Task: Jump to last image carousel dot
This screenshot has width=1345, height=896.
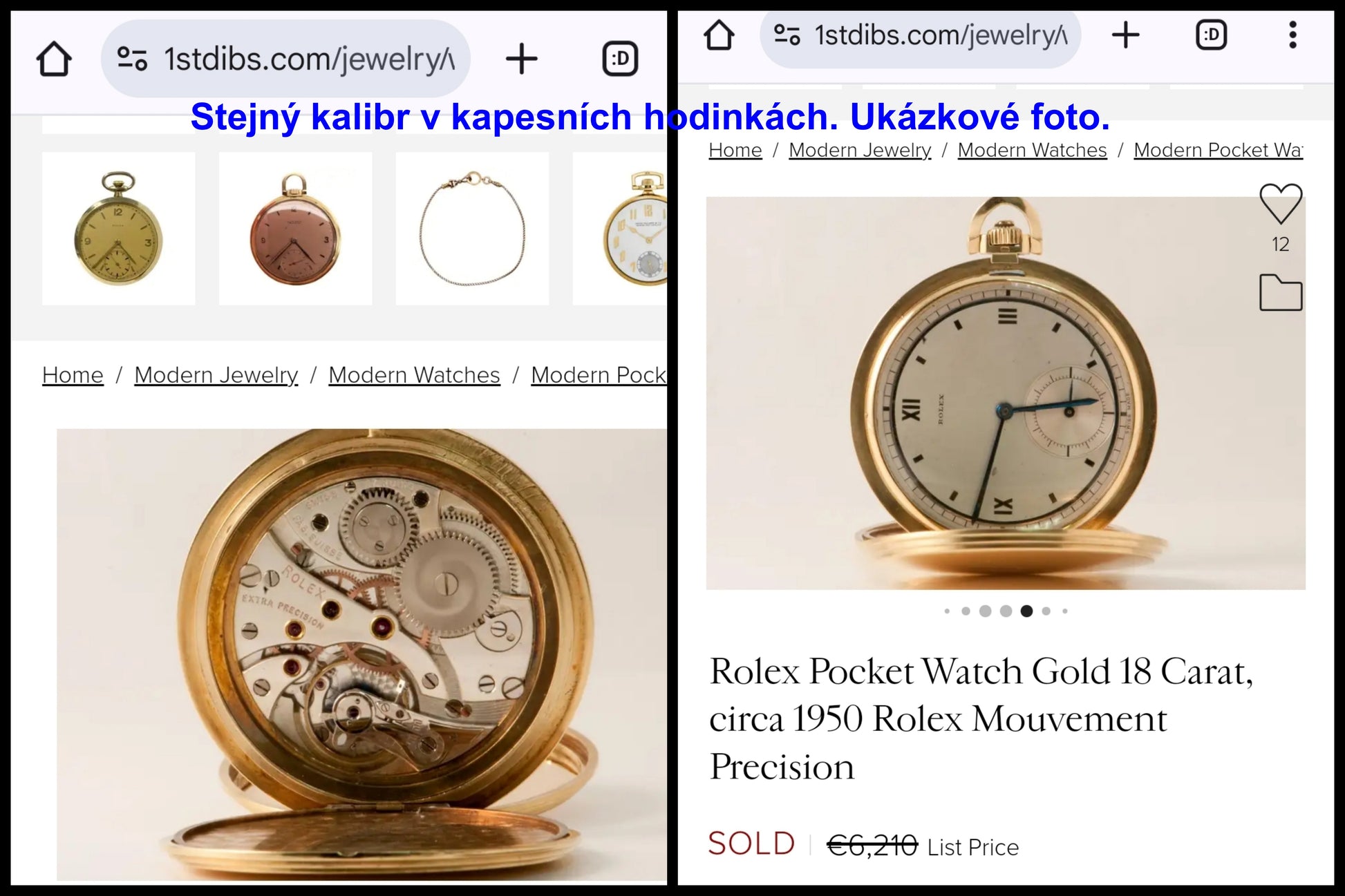Action: [1065, 611]
